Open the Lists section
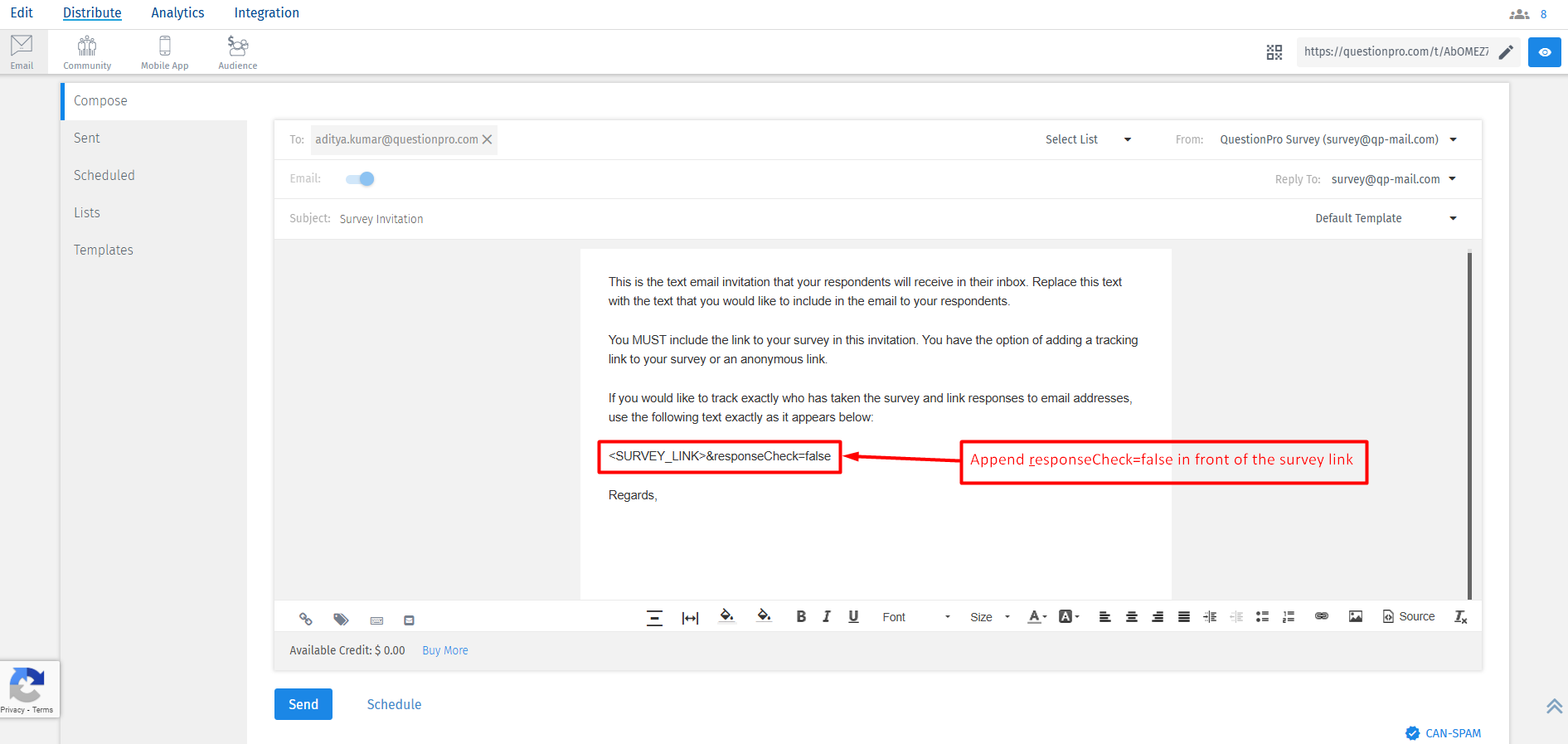This screenshot has height=744, width=1568. tap(154, 213)
